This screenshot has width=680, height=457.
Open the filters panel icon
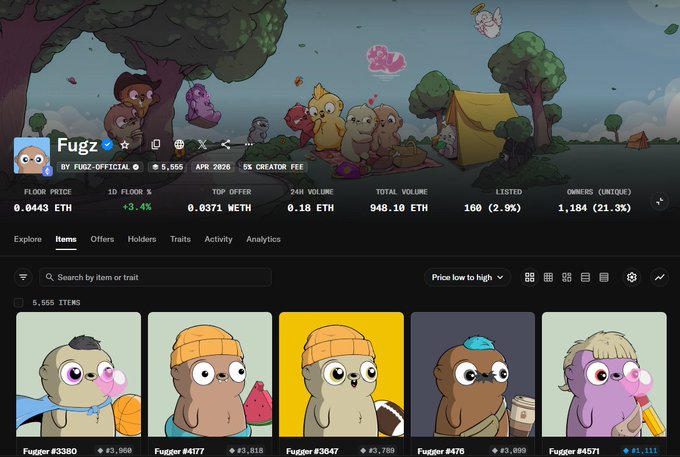click(x=23, y=277)
